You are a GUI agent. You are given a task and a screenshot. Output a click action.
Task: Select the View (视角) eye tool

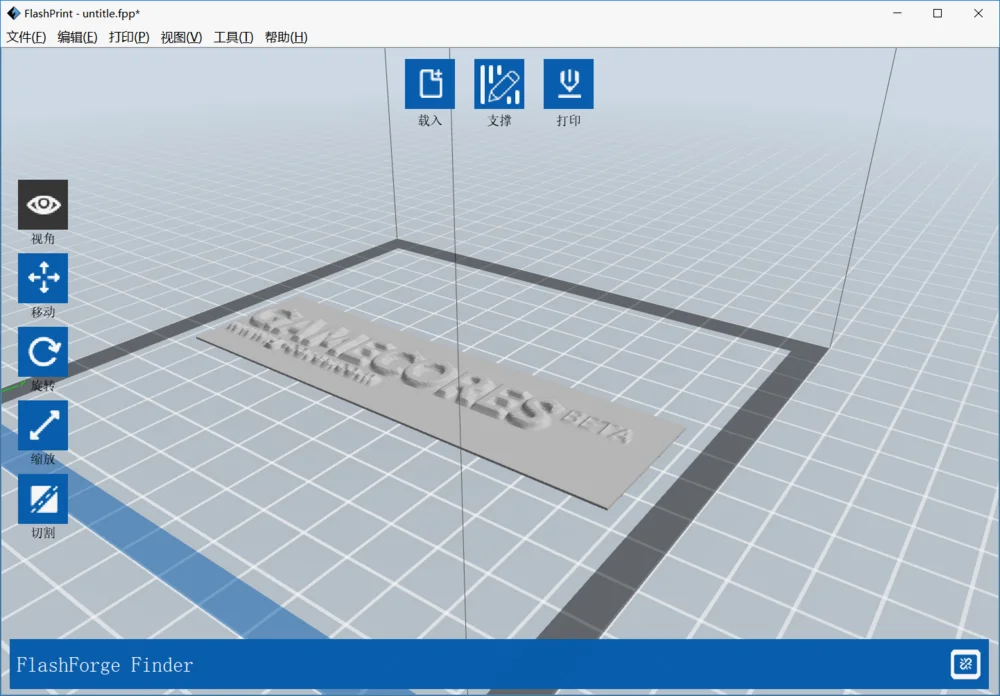click(43, 204)
